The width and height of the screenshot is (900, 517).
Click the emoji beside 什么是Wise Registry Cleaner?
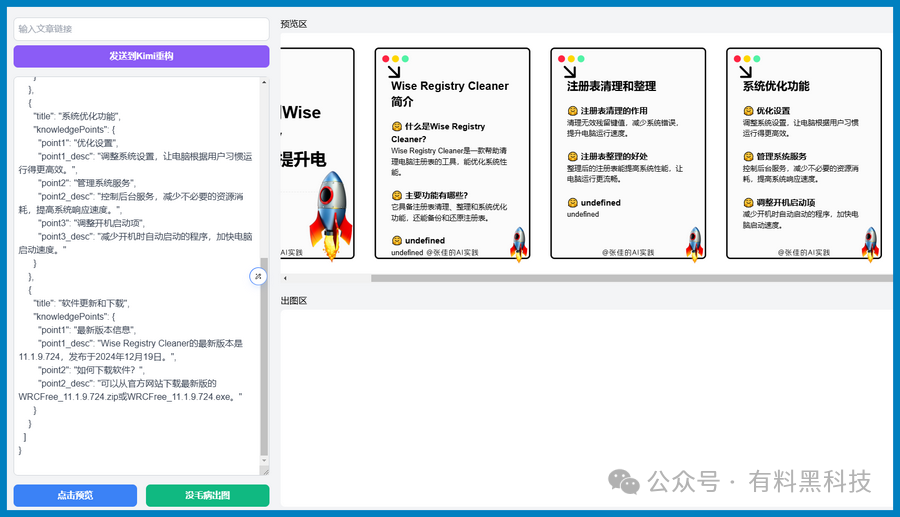click(397, 126)
